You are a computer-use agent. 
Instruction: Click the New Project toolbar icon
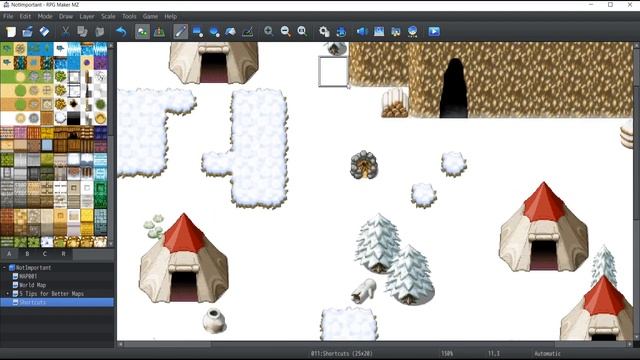11,31
